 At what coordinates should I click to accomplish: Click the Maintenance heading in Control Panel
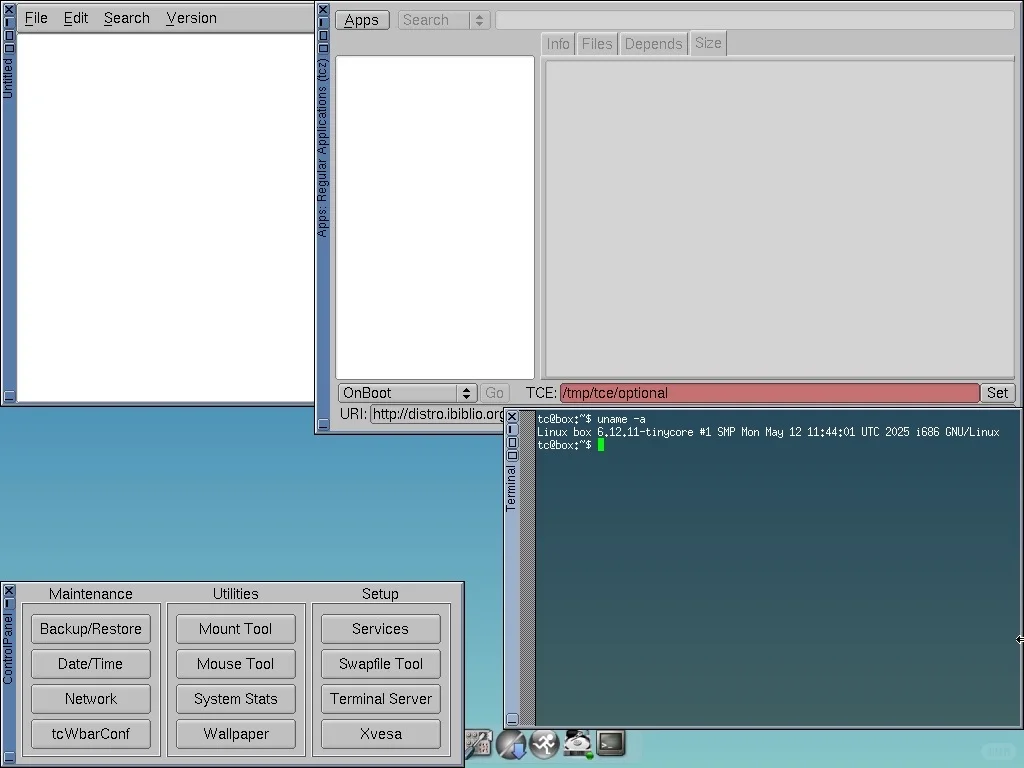(91, 594)
